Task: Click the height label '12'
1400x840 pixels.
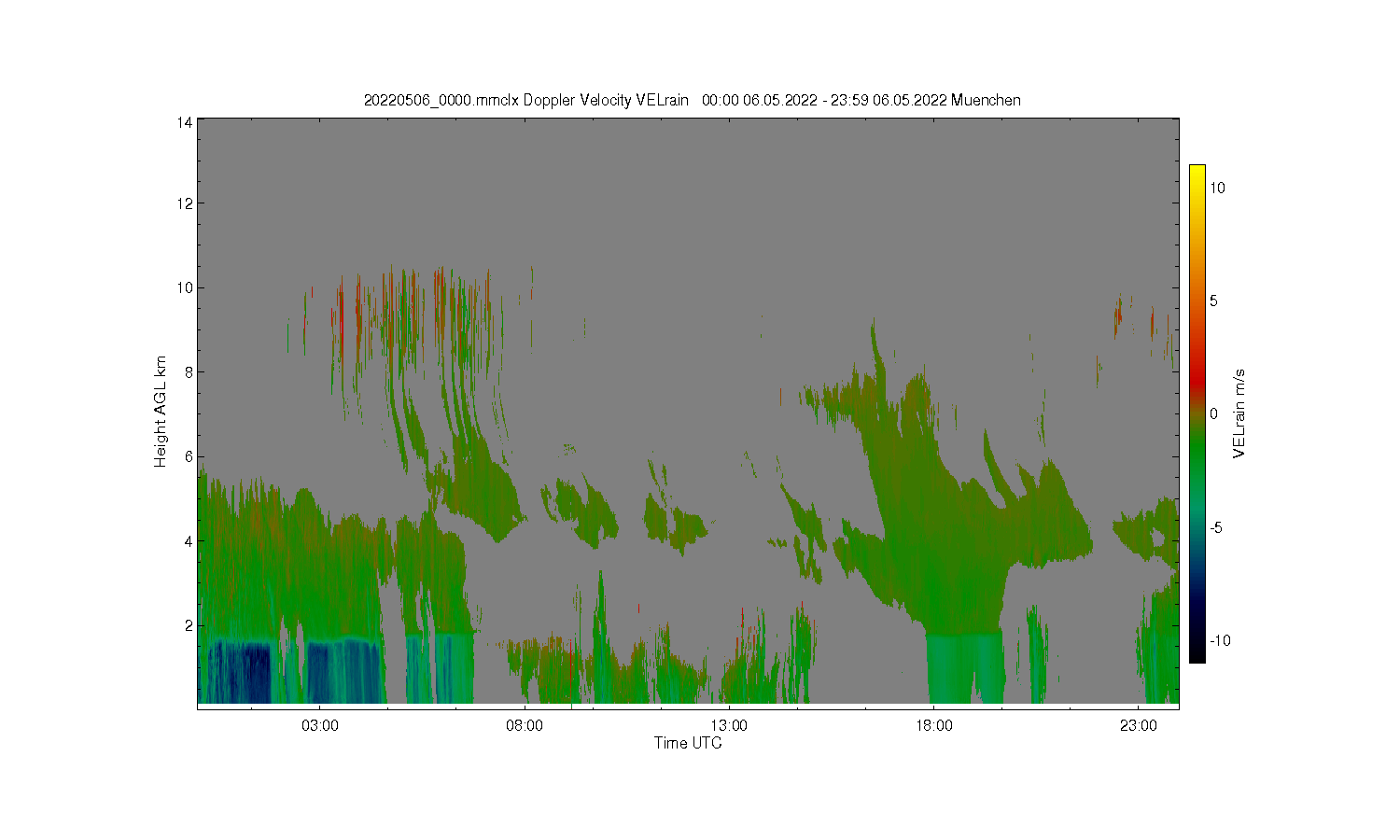Action: click(x=185, y=203)
